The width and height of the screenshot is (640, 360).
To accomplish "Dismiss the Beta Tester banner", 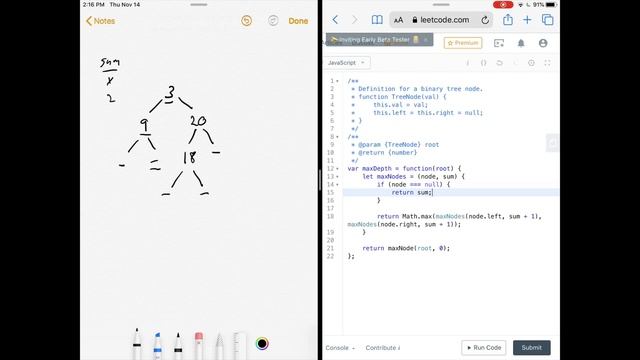I will pos(426,40).
